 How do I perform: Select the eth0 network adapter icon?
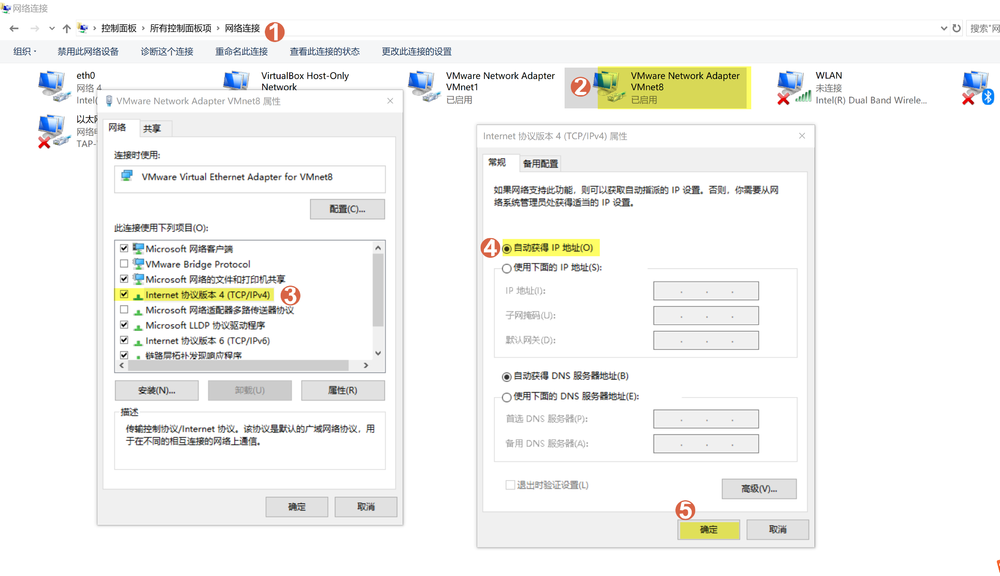[54, 87]
